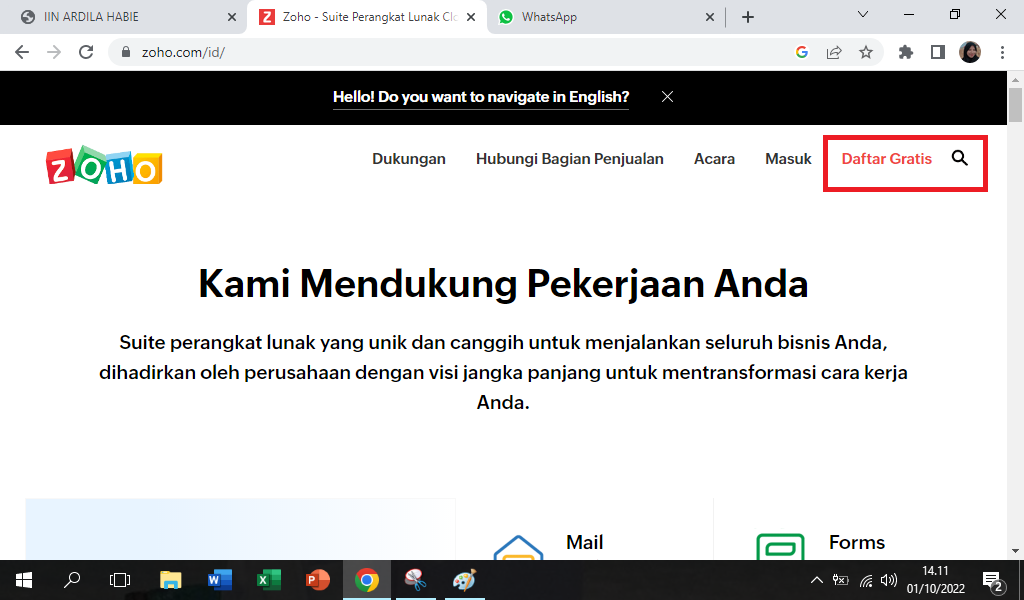Open Windows taskbar search
The image size is (1024, 600).
click(72, 580)
